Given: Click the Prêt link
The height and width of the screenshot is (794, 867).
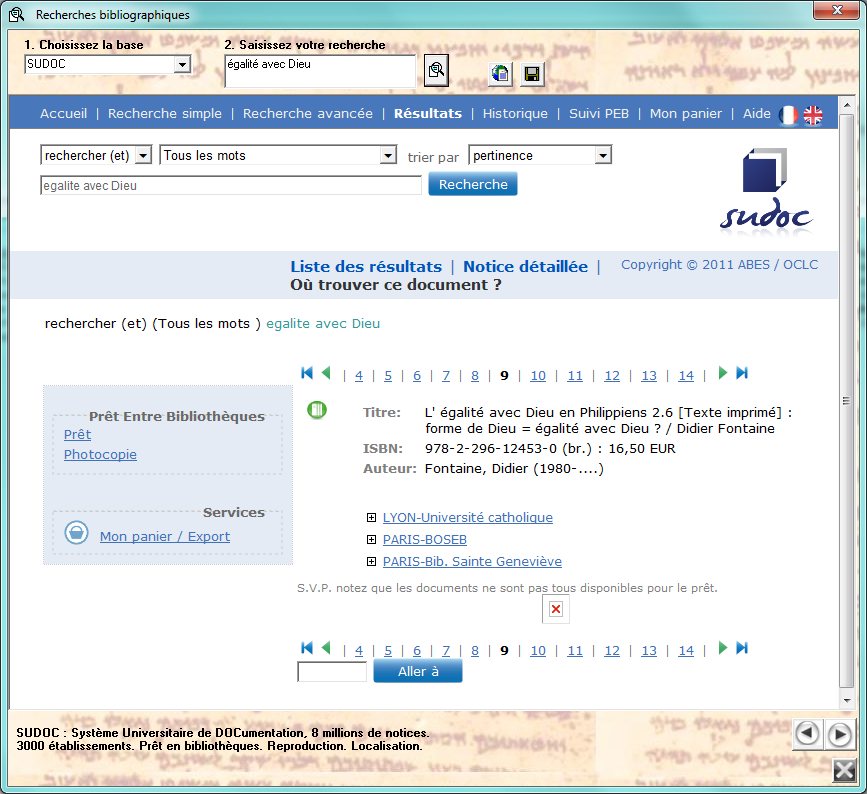Looking at the screenshot, I should pos(77,435).
